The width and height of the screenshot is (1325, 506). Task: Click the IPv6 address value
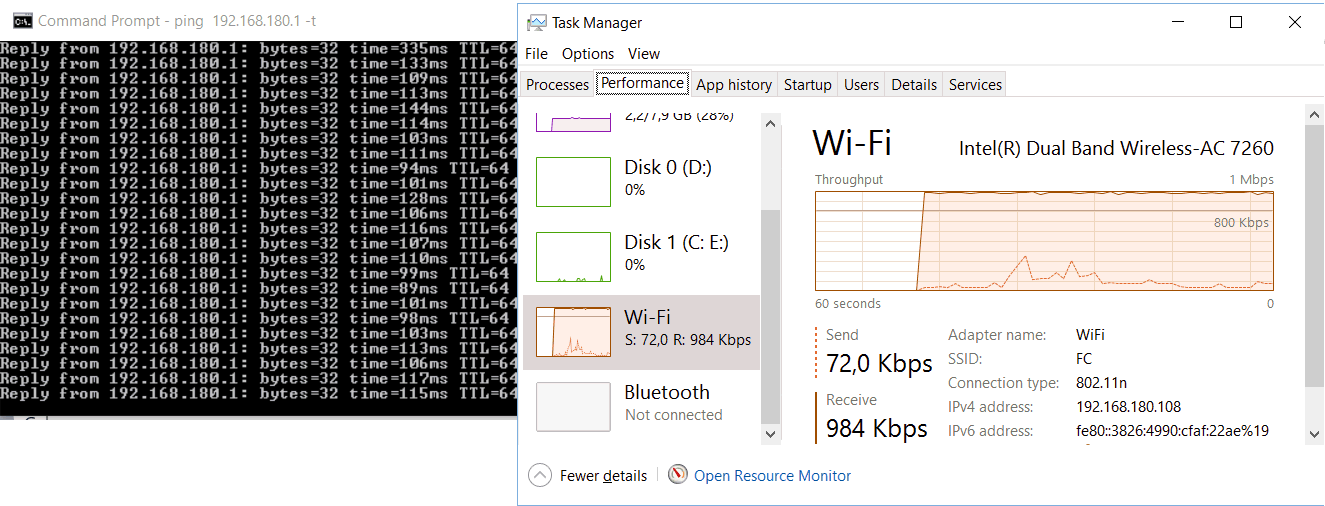[1173, 431]
